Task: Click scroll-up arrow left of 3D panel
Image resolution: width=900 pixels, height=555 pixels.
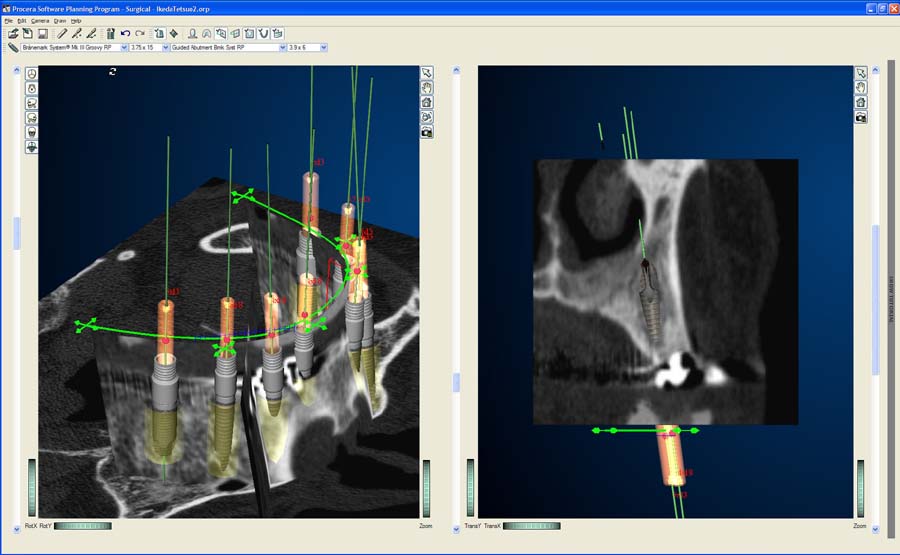Action: [17, 71]
